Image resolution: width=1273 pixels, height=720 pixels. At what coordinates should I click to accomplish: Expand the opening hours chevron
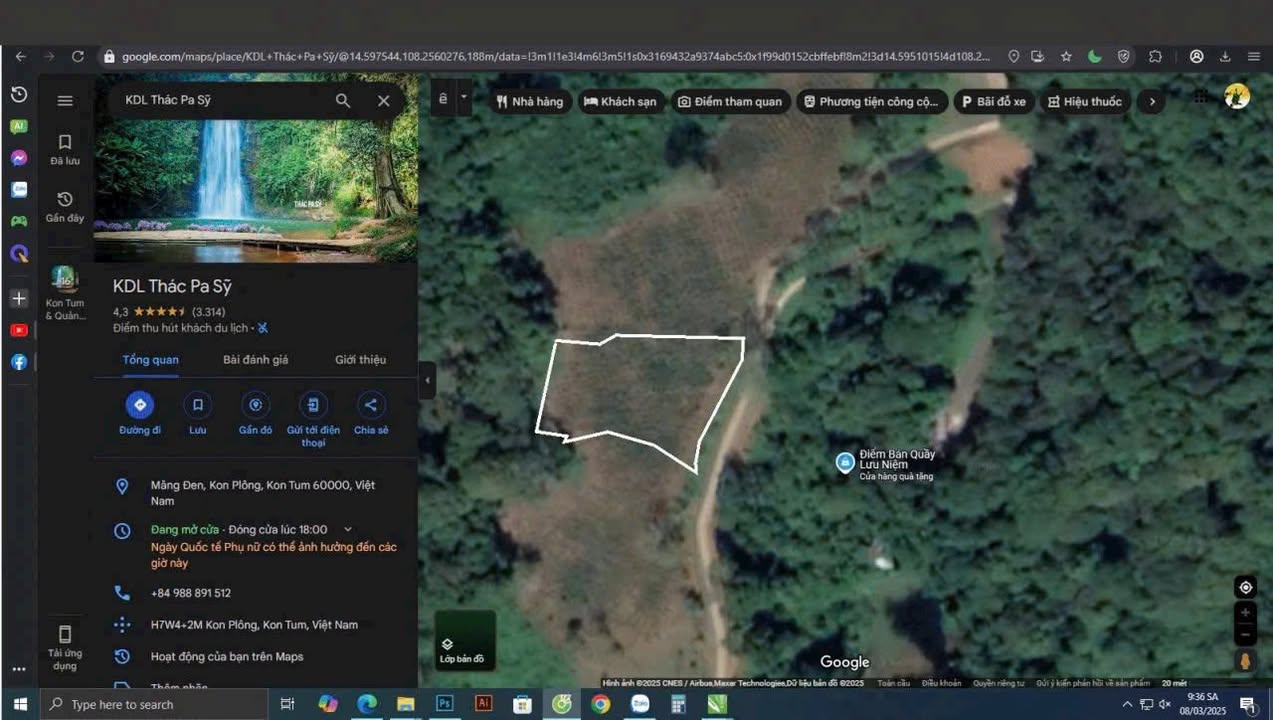348,529
